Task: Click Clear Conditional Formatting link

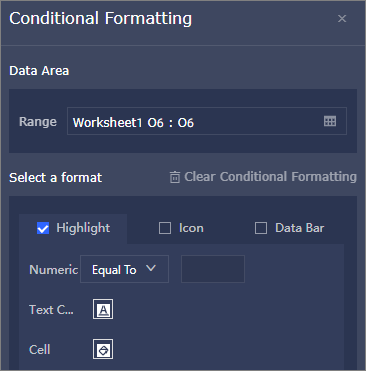Action: pos(270,177)
